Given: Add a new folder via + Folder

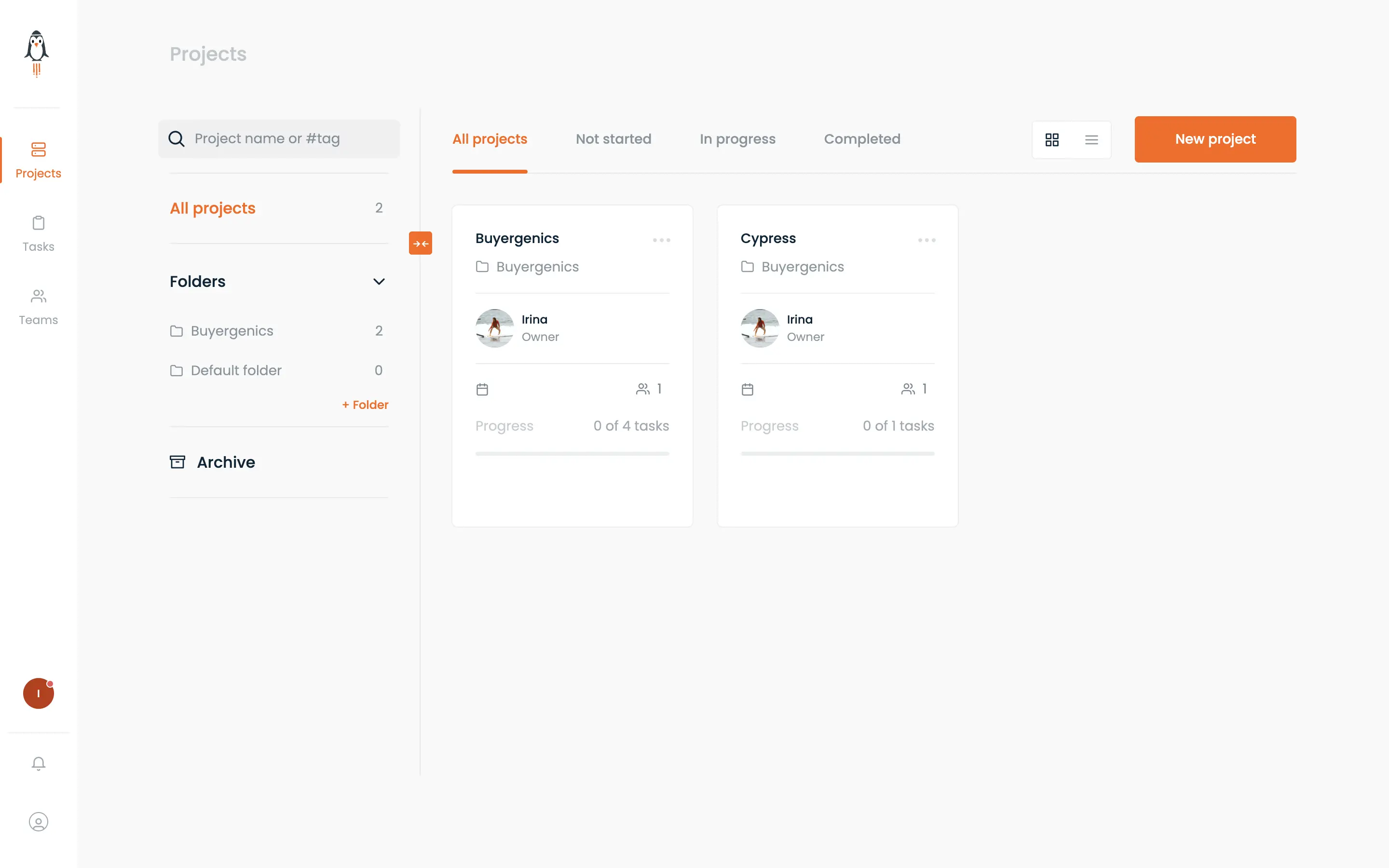Looking at the screenshot, I should (365, 405).
